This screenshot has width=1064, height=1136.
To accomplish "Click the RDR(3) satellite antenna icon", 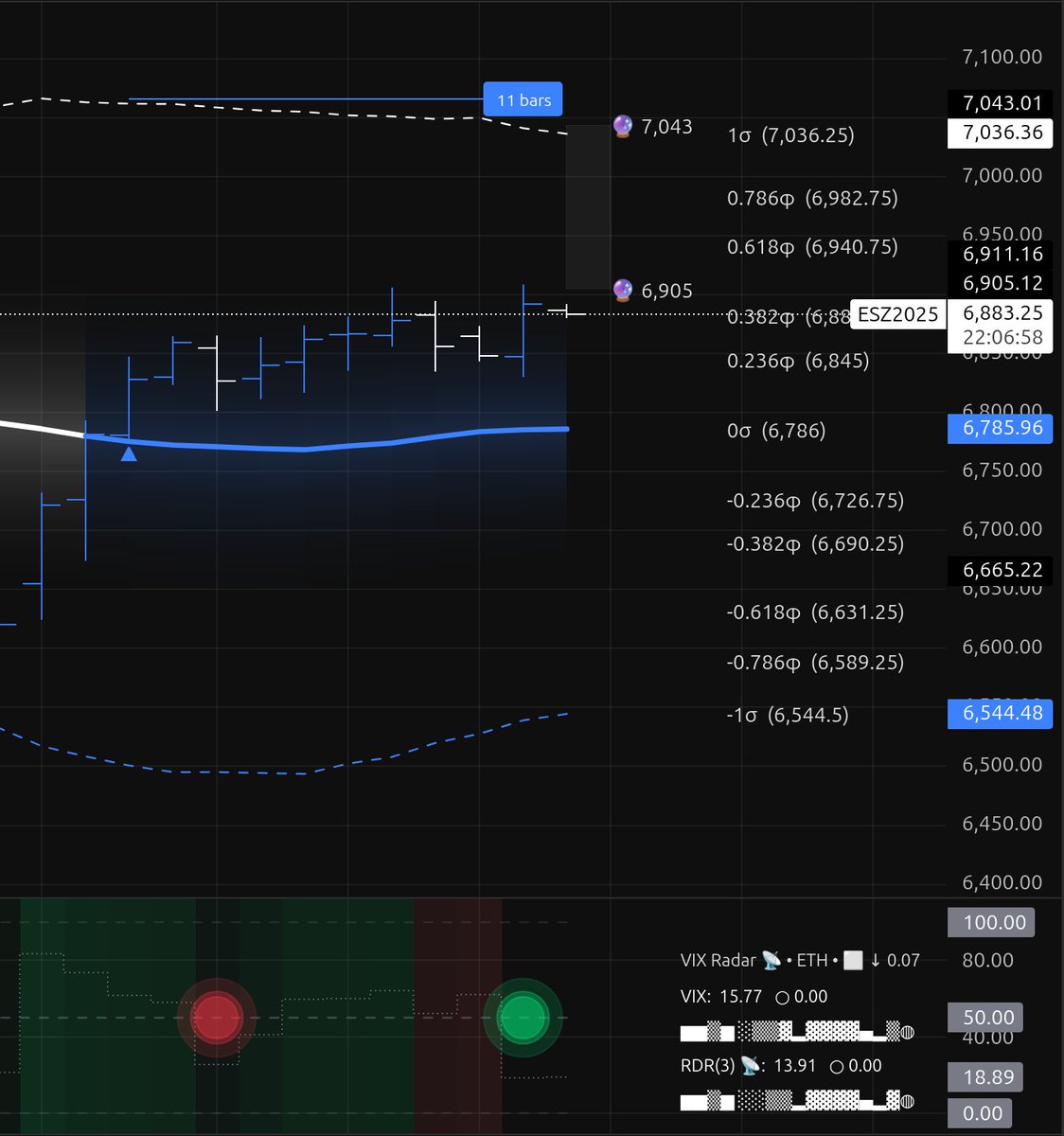I will 748,1065.
